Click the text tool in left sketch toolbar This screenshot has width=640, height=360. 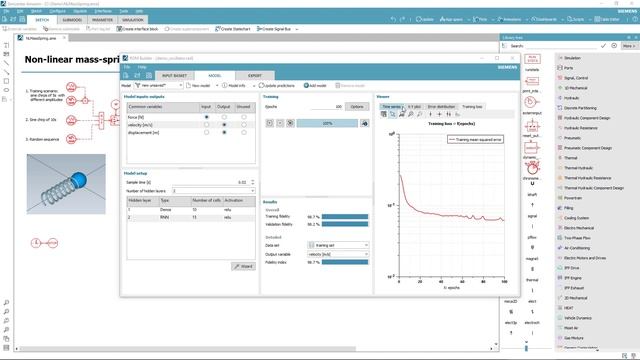[x=6, y=45]
